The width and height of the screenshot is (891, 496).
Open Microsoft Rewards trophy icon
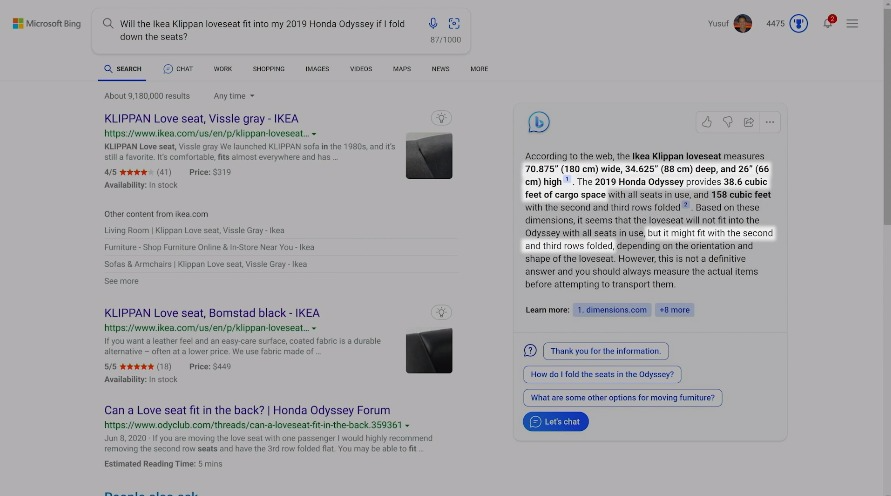click(798, 23)
